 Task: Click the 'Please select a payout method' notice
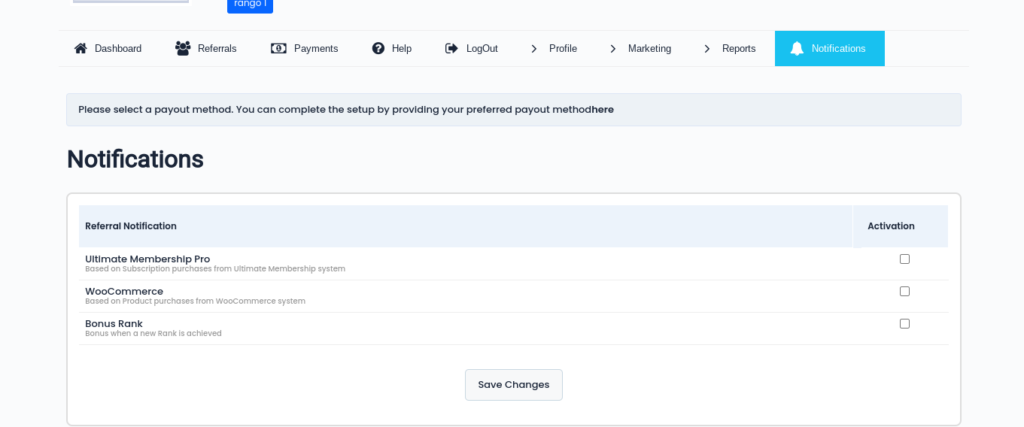coord(514,110)
